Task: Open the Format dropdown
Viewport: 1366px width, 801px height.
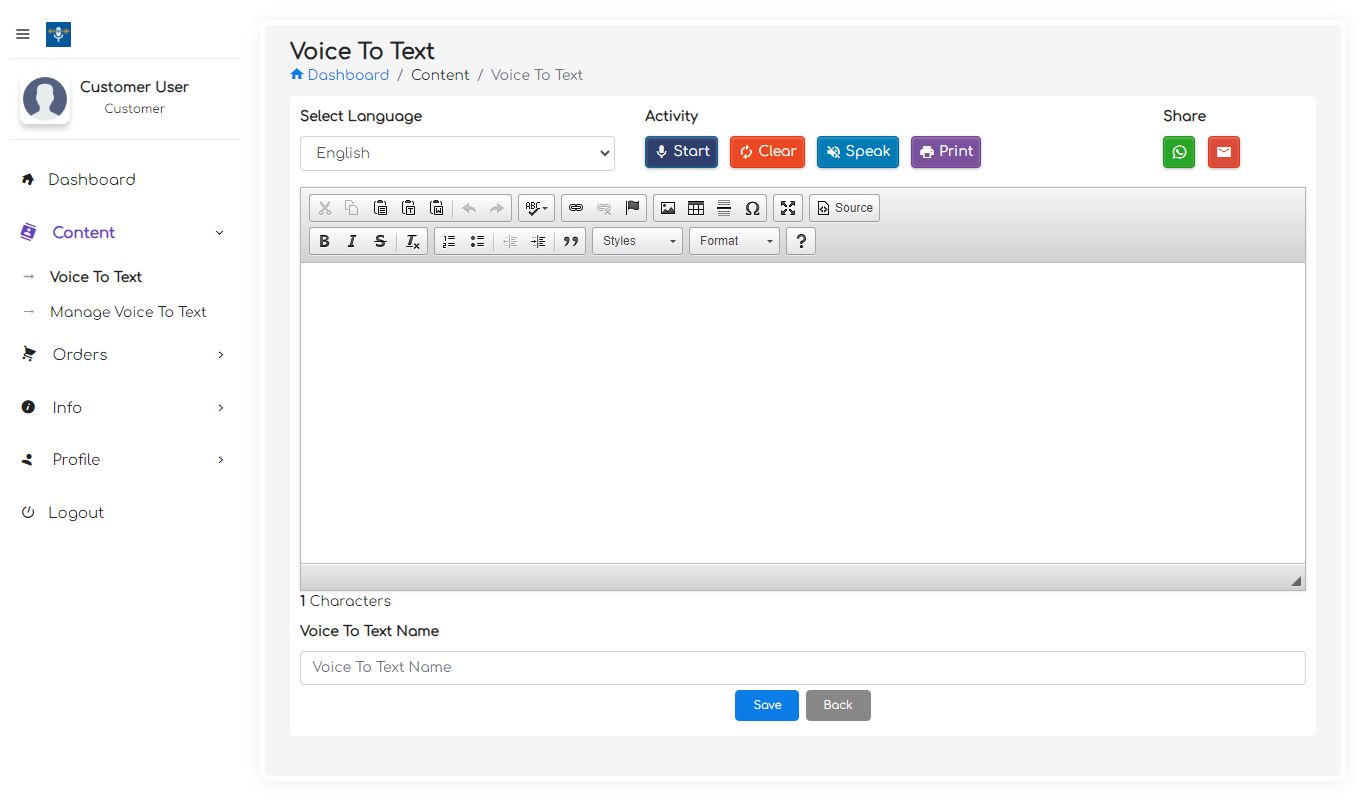Action: pos(734,241)
